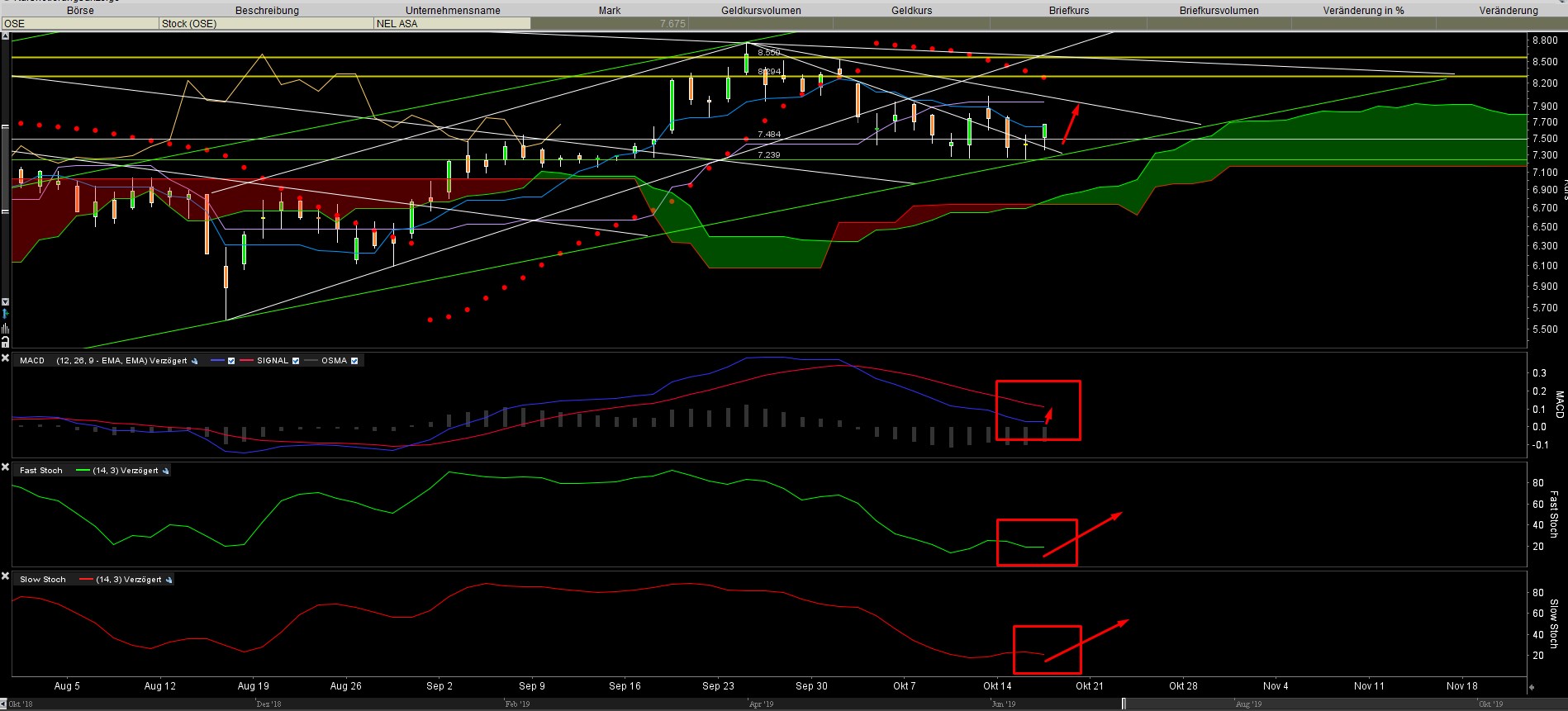Click the 7.239 price level label on chart
The width and height of the screenshot is (1568, 711).
click(x=768, y=155)
